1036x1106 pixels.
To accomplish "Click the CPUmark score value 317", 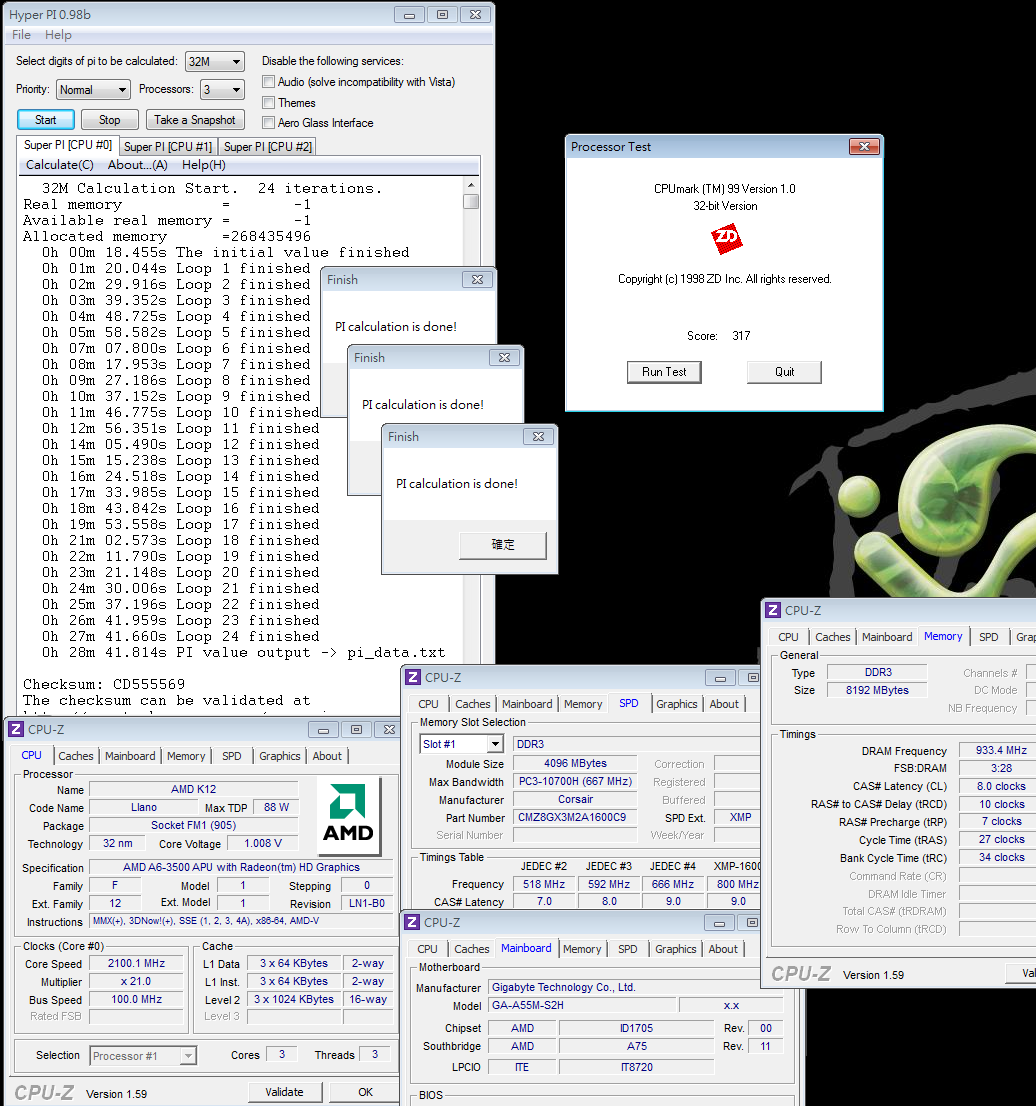I will [x=741, y=336].
